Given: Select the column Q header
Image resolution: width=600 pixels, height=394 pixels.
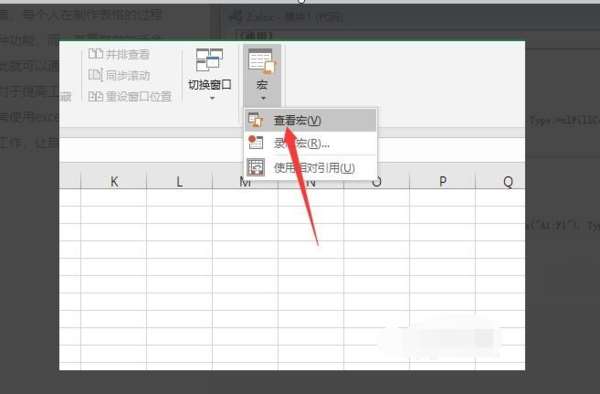Looking at the screenshot, I should [x=501, y=181].
